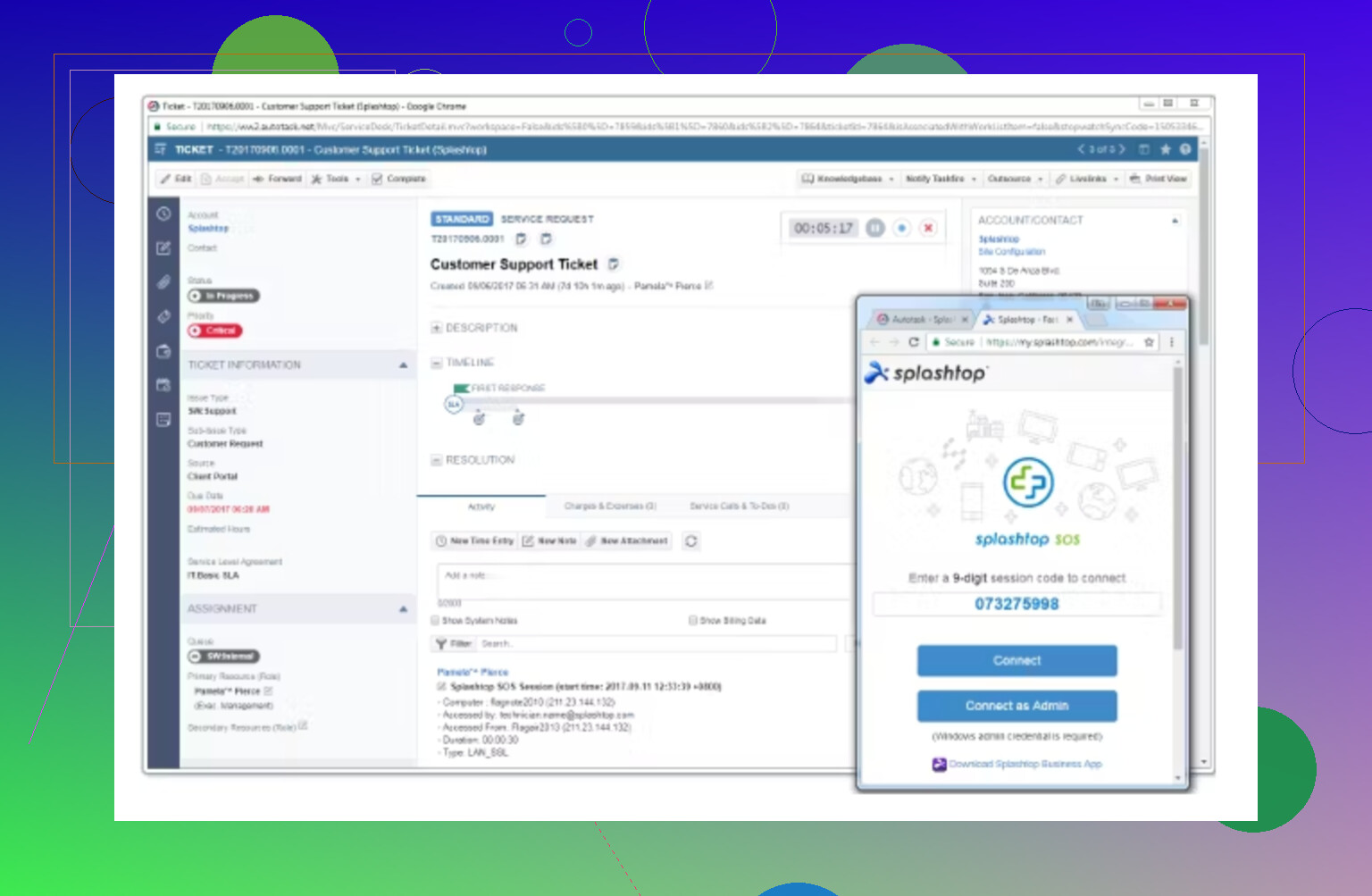Click the star favorite icon in the ticket header
Viewport: 1372px width, 896px height.
coord(1165,149)
